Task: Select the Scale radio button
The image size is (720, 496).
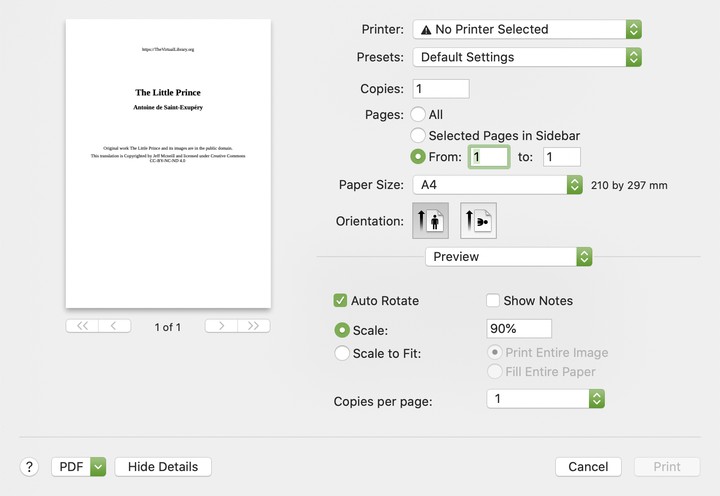Action: click(342, 330)
